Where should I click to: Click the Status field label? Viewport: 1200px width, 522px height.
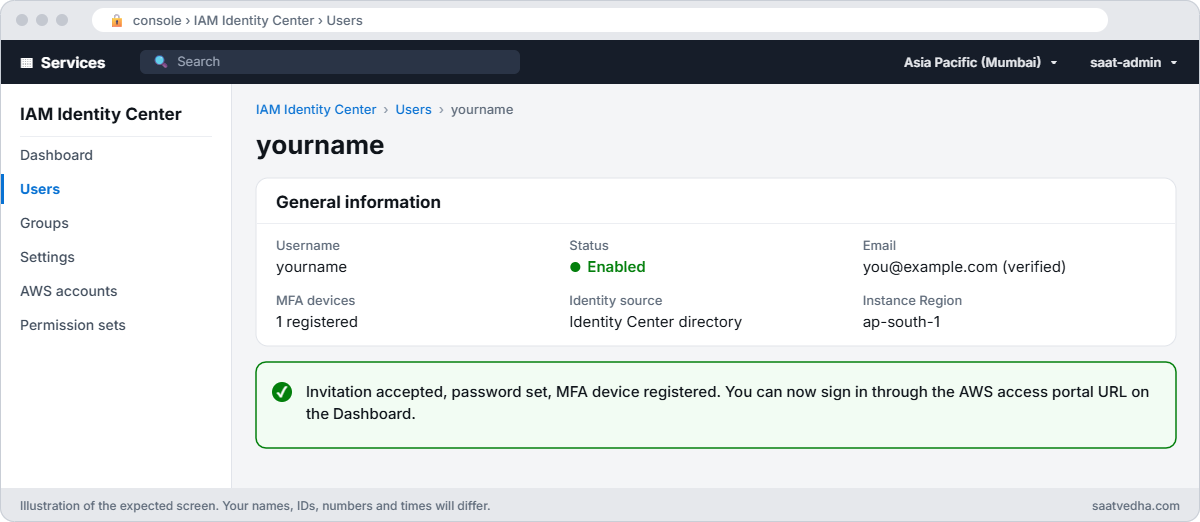pyautogui.click(x=589, y=245)
